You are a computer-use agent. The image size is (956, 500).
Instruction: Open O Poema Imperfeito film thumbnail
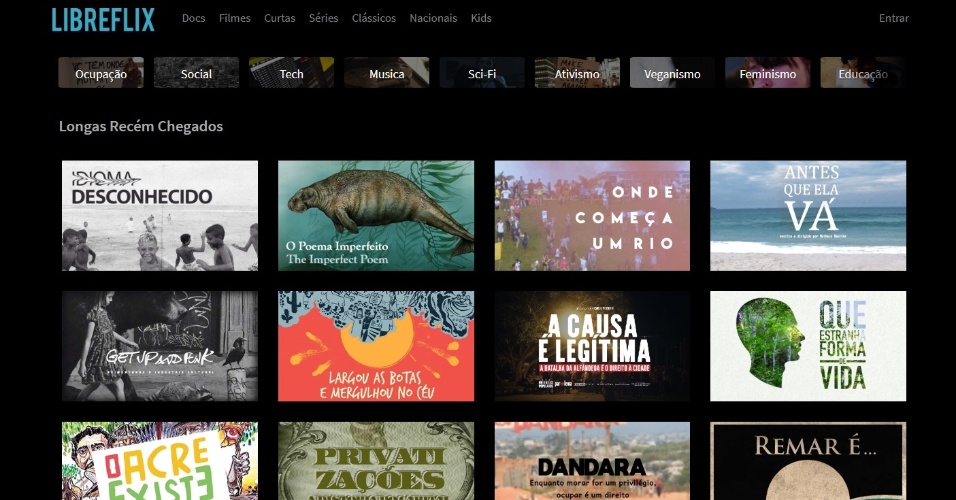tap(376, 216)
